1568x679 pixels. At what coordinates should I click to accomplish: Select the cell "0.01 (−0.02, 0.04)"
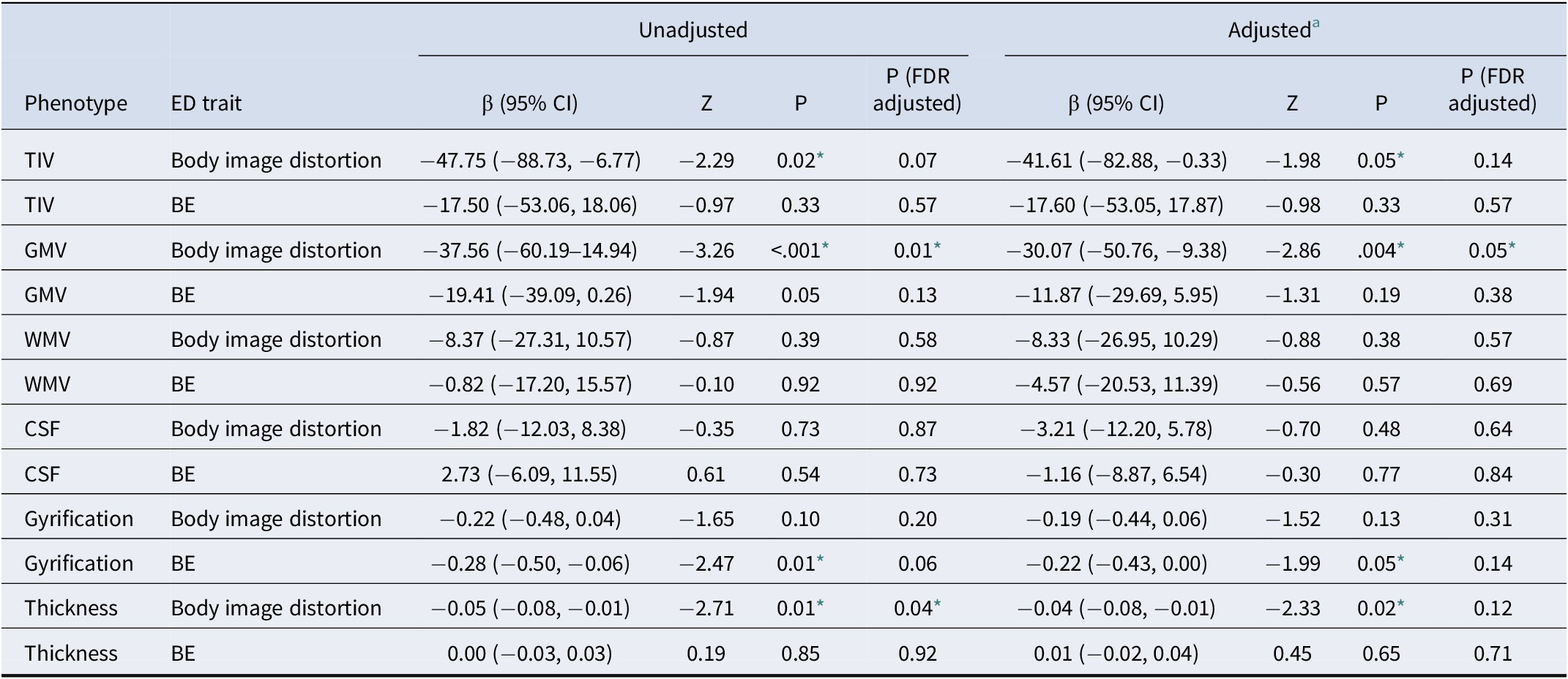(x=1116, y=653)
